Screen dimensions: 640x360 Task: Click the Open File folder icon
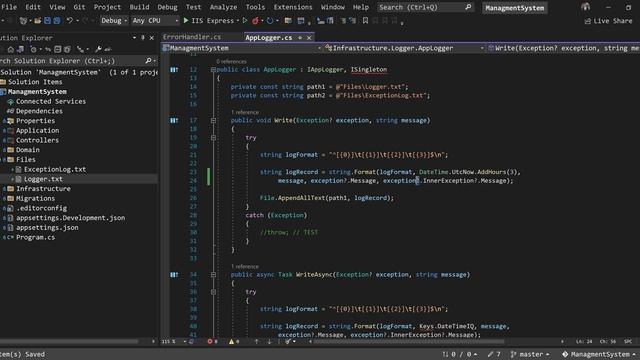tap(38, 20)
